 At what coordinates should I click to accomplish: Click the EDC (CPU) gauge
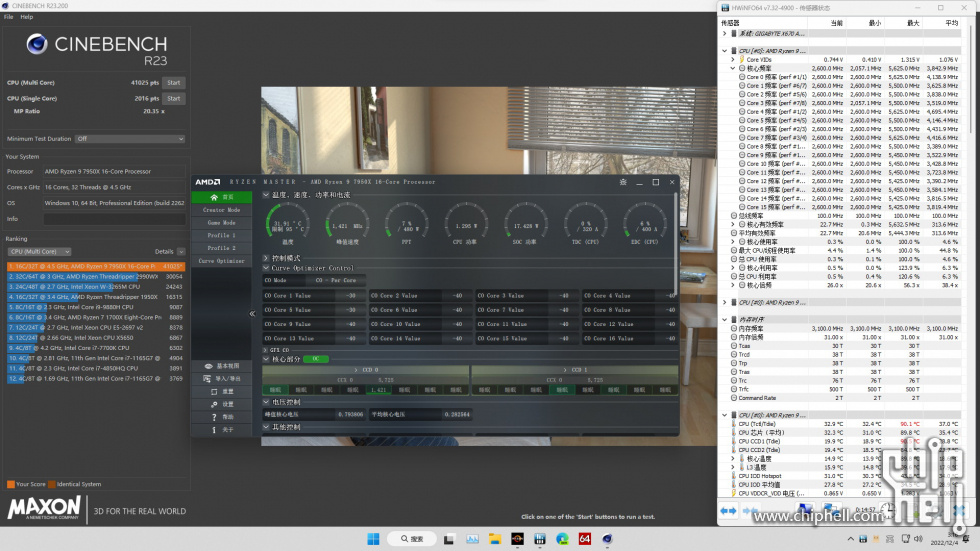click(x=644, y=224)
